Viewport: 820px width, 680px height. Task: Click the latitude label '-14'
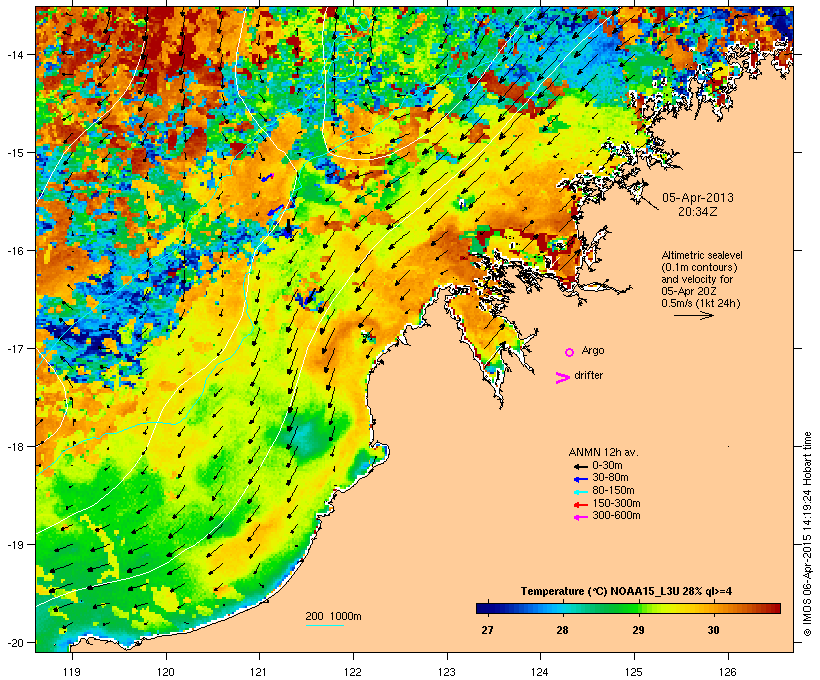coord(14,55)
